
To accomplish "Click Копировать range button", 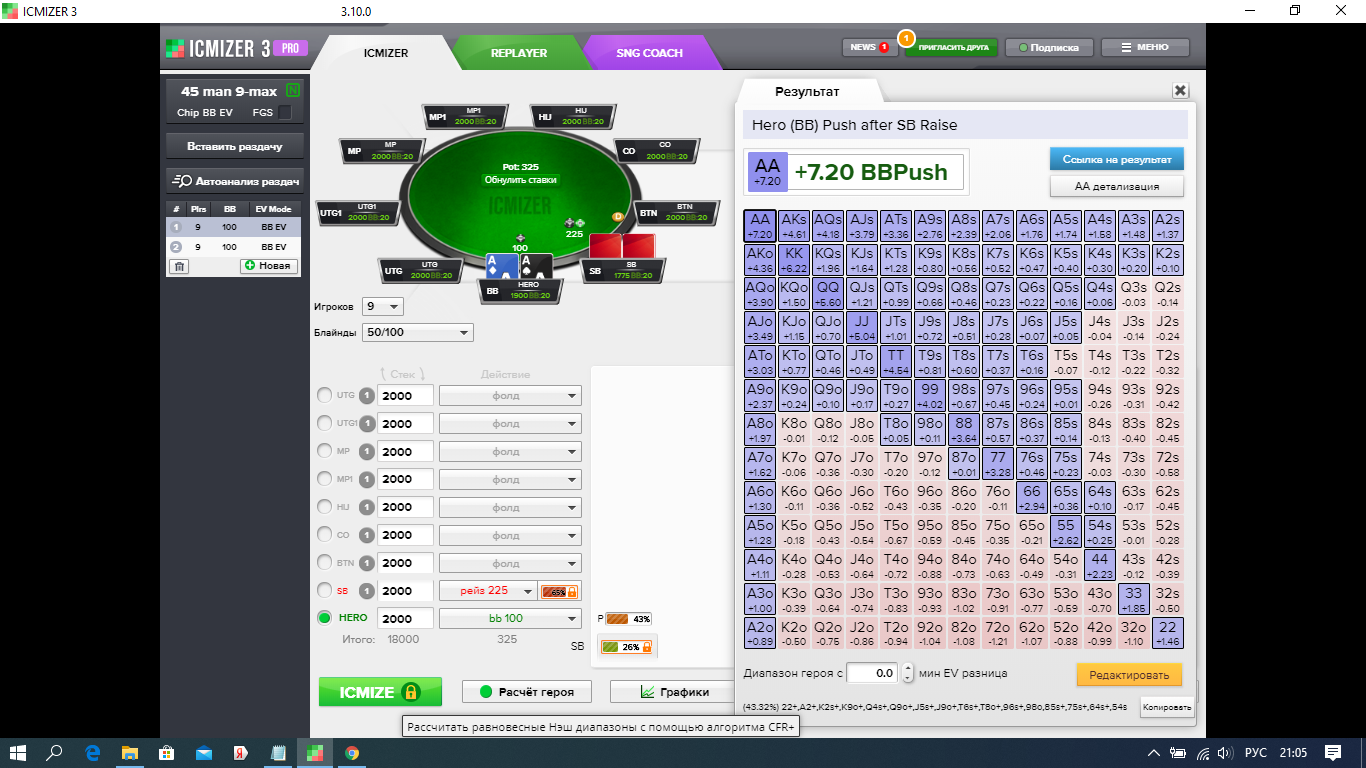I will [x=1167, y=707].
